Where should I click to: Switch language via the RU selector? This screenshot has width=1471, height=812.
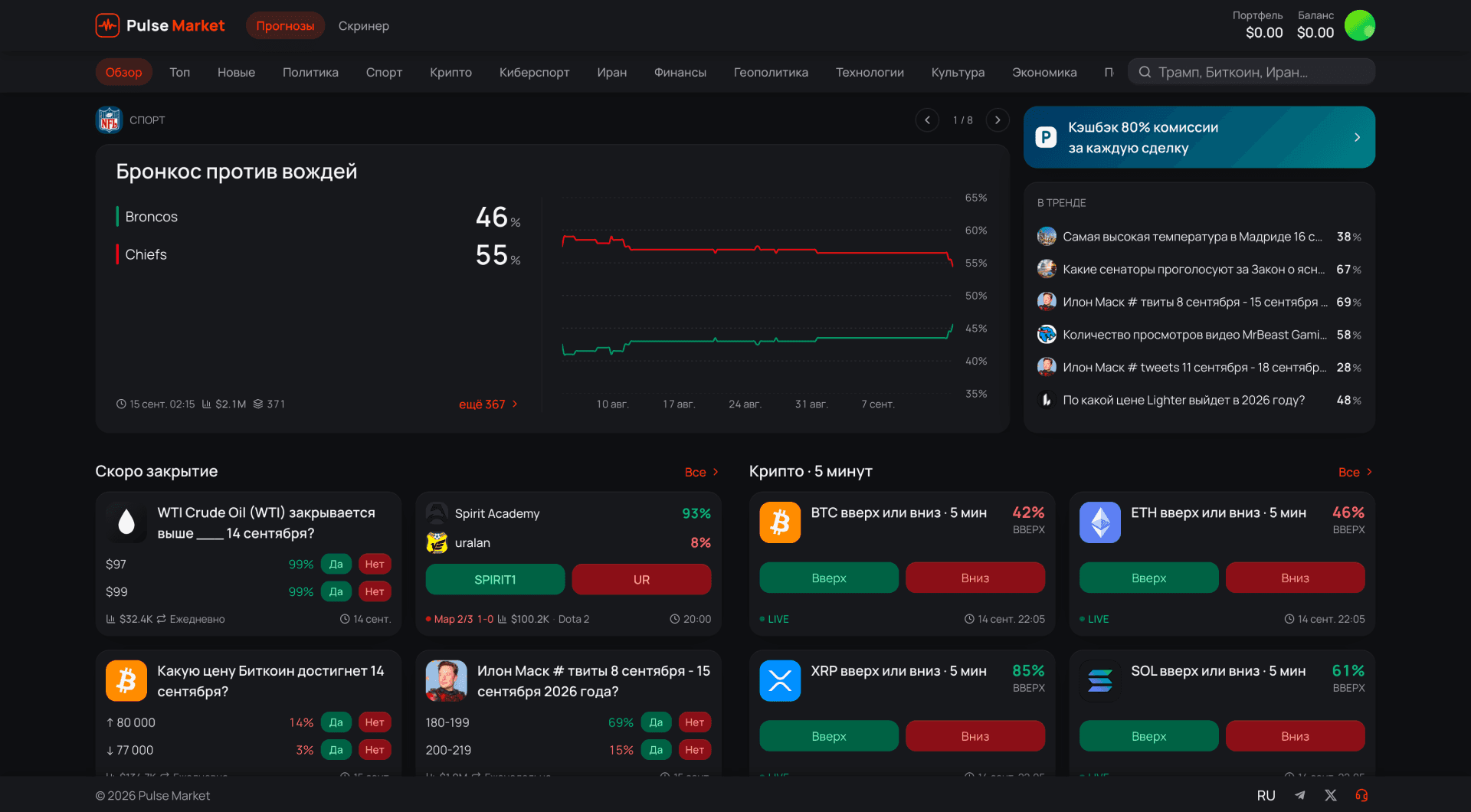[1266, 795]
